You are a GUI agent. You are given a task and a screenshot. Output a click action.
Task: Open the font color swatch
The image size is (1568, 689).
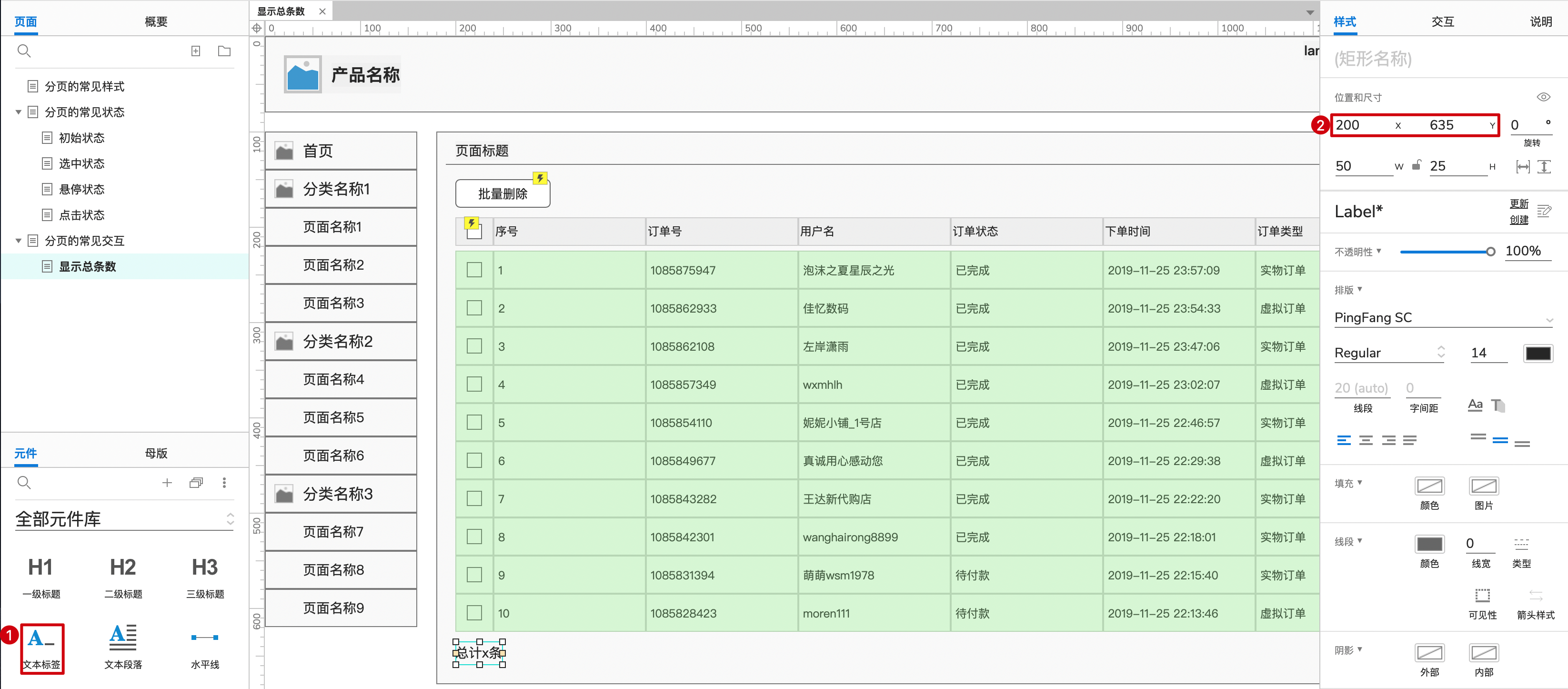(x=1538, y=354)
